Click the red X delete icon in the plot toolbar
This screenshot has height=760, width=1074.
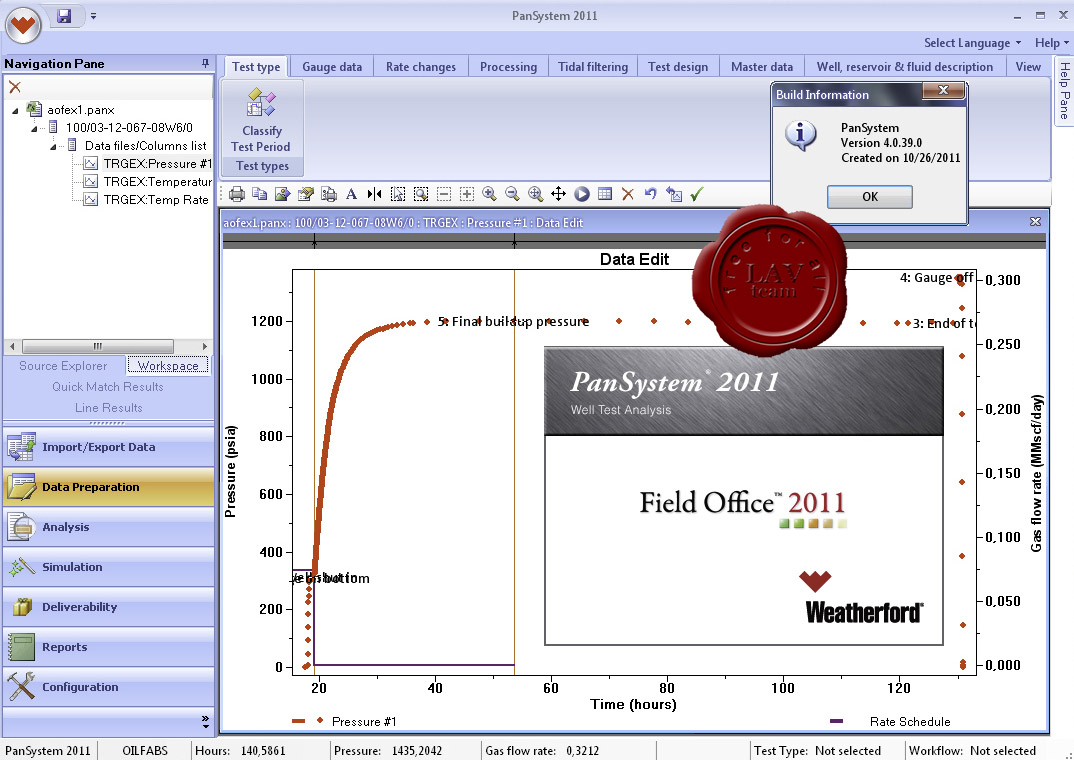627,194
